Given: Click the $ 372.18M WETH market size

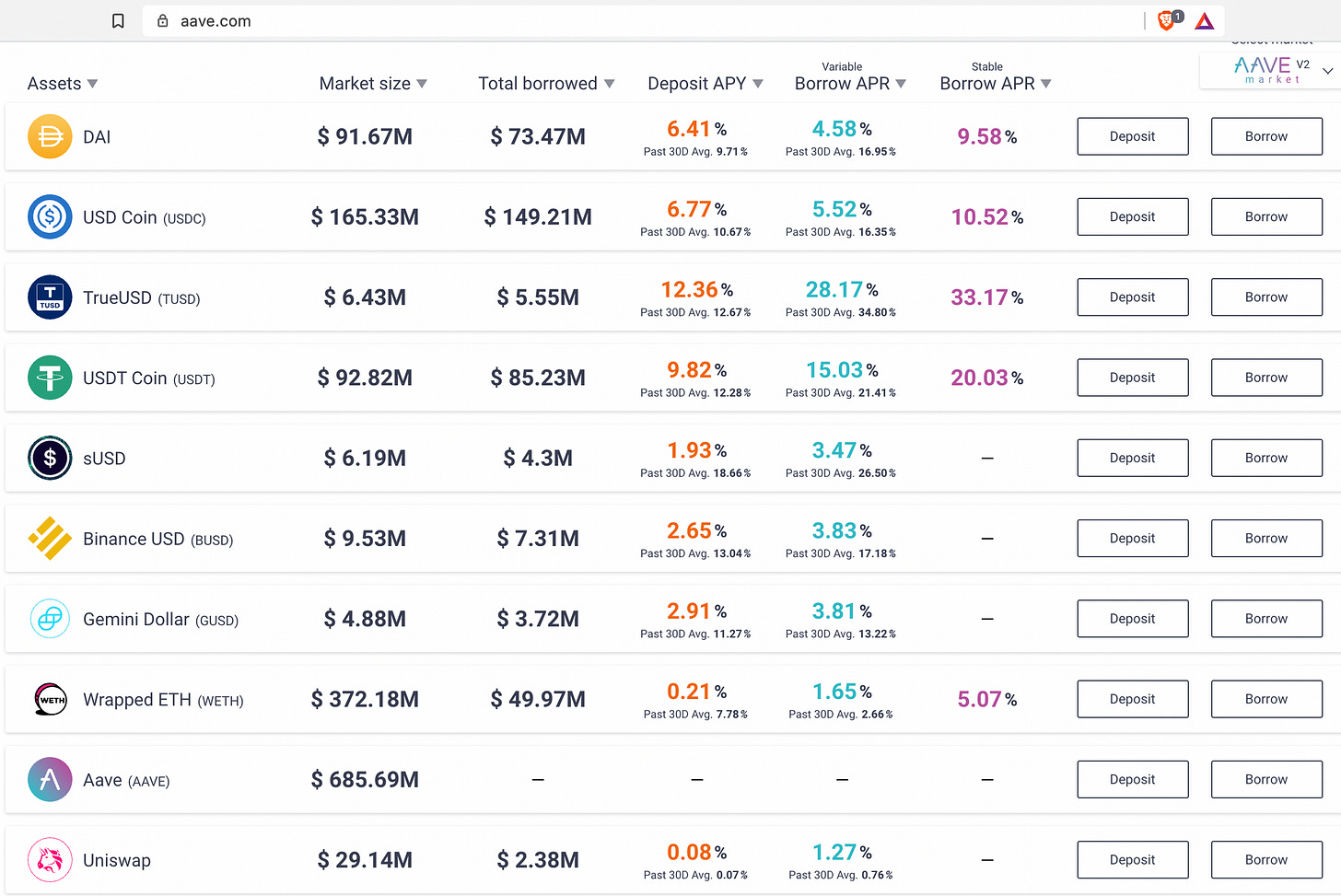Looking at the screenshot, I should [x=365, y=700].
